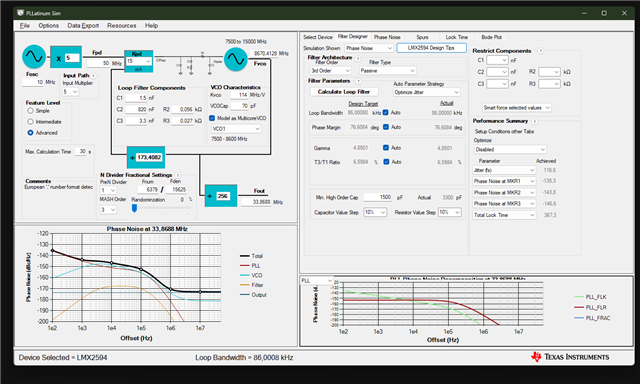640x384 pixels.
Task: Open the Resources menu
Action: (x=122, y=25)
